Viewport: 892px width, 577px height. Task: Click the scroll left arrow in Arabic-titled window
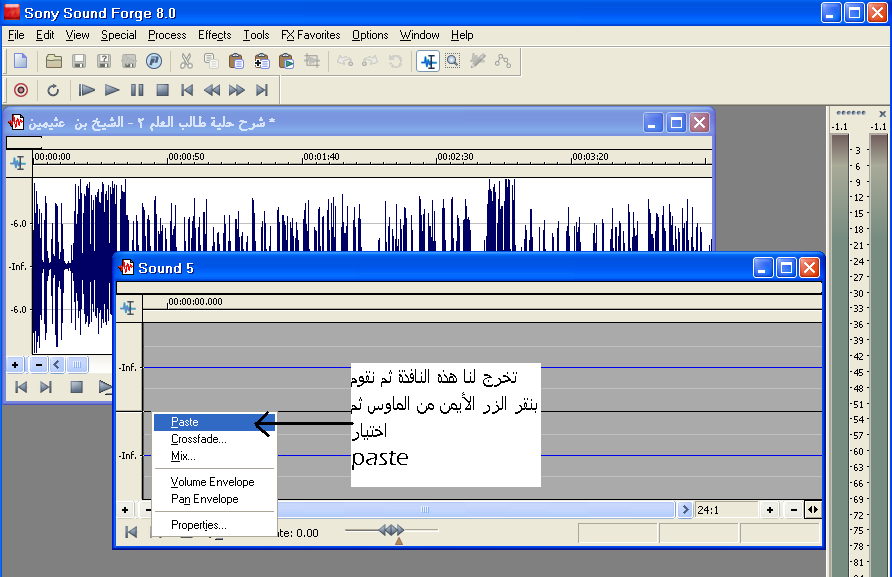(56, 365)
